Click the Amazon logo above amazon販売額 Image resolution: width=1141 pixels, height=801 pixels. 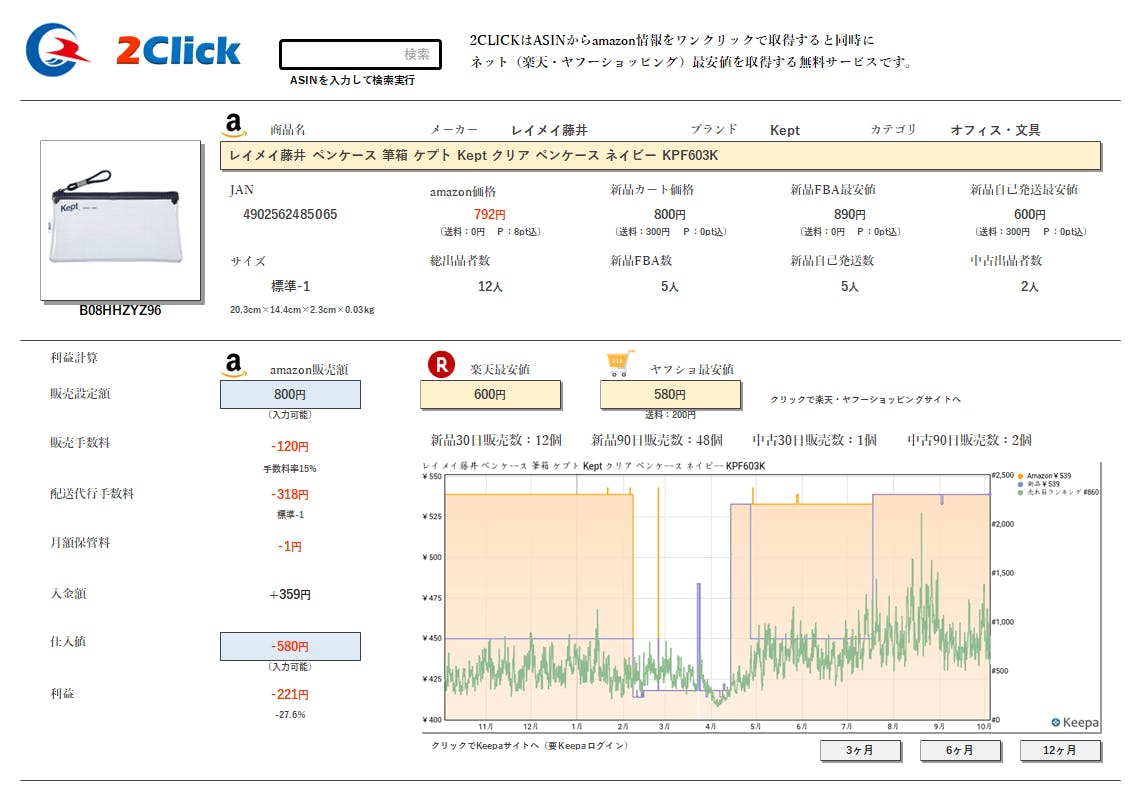[x=234, y=366]
